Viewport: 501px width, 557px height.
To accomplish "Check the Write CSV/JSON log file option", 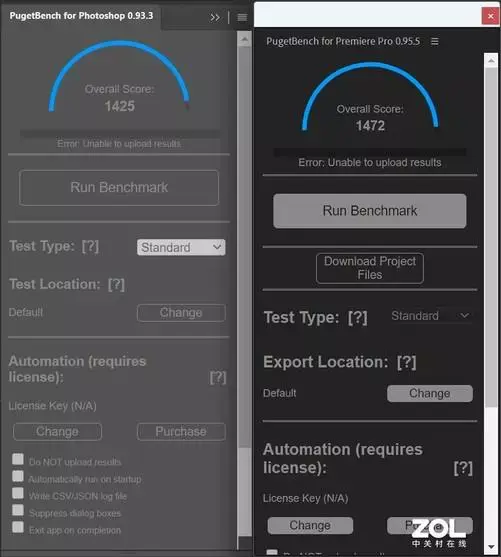I will (18, 493).
